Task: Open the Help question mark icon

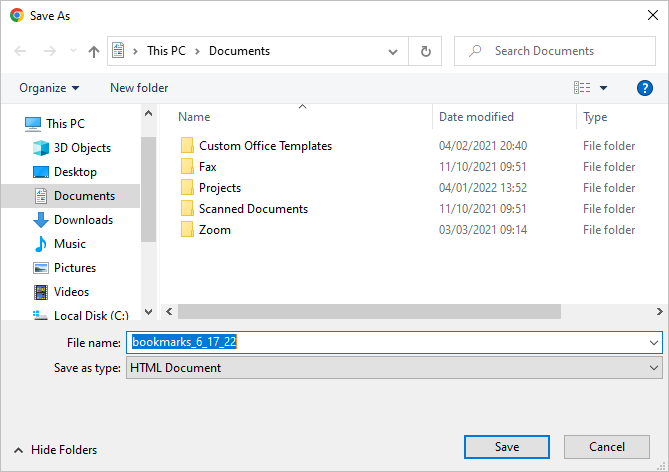Action: (645, 88)
